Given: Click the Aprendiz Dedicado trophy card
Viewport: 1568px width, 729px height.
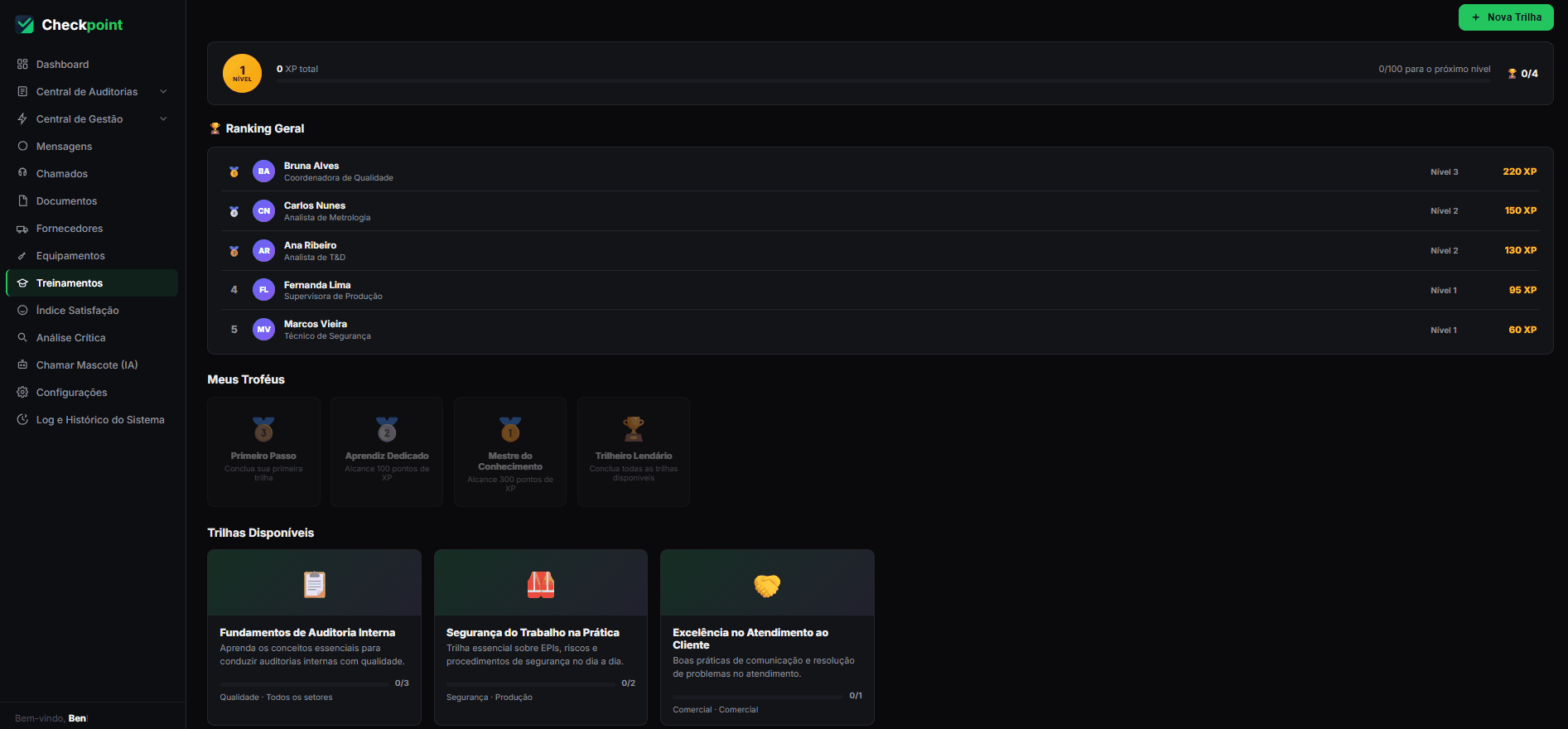Looking at the screenshot, I should pyautogui.click(x=387, y=451).
